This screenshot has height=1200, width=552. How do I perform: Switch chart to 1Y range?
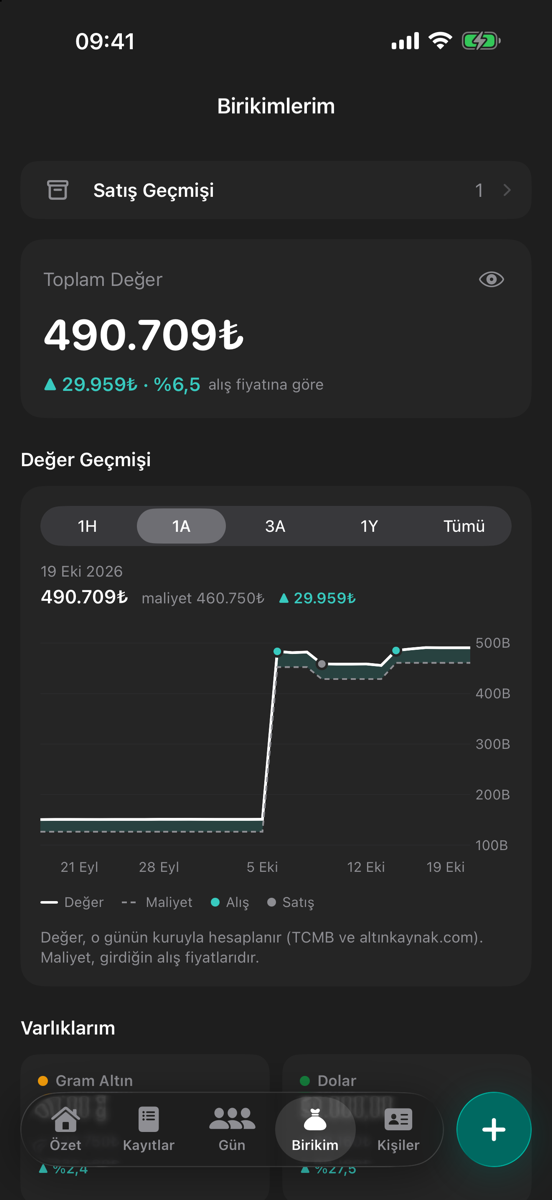click(369, 526)
